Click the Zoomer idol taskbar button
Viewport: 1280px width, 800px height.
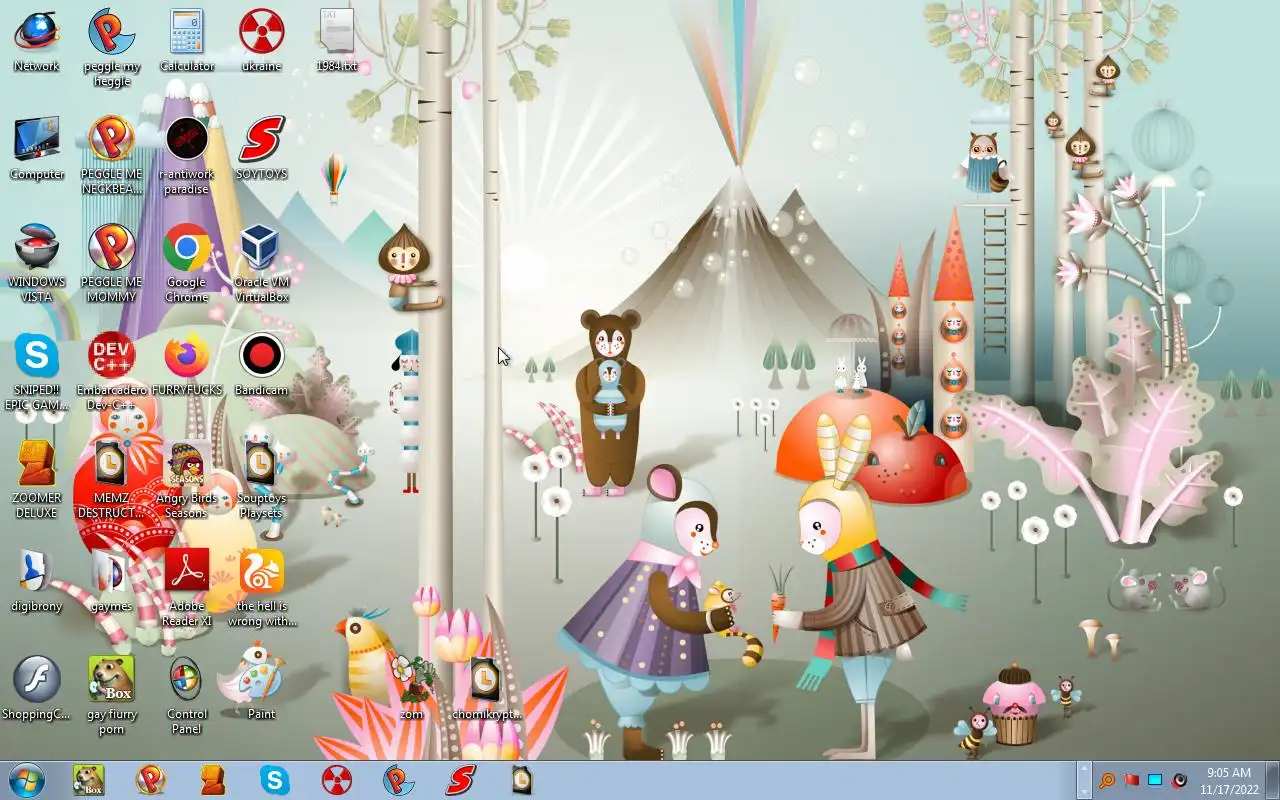213,780
